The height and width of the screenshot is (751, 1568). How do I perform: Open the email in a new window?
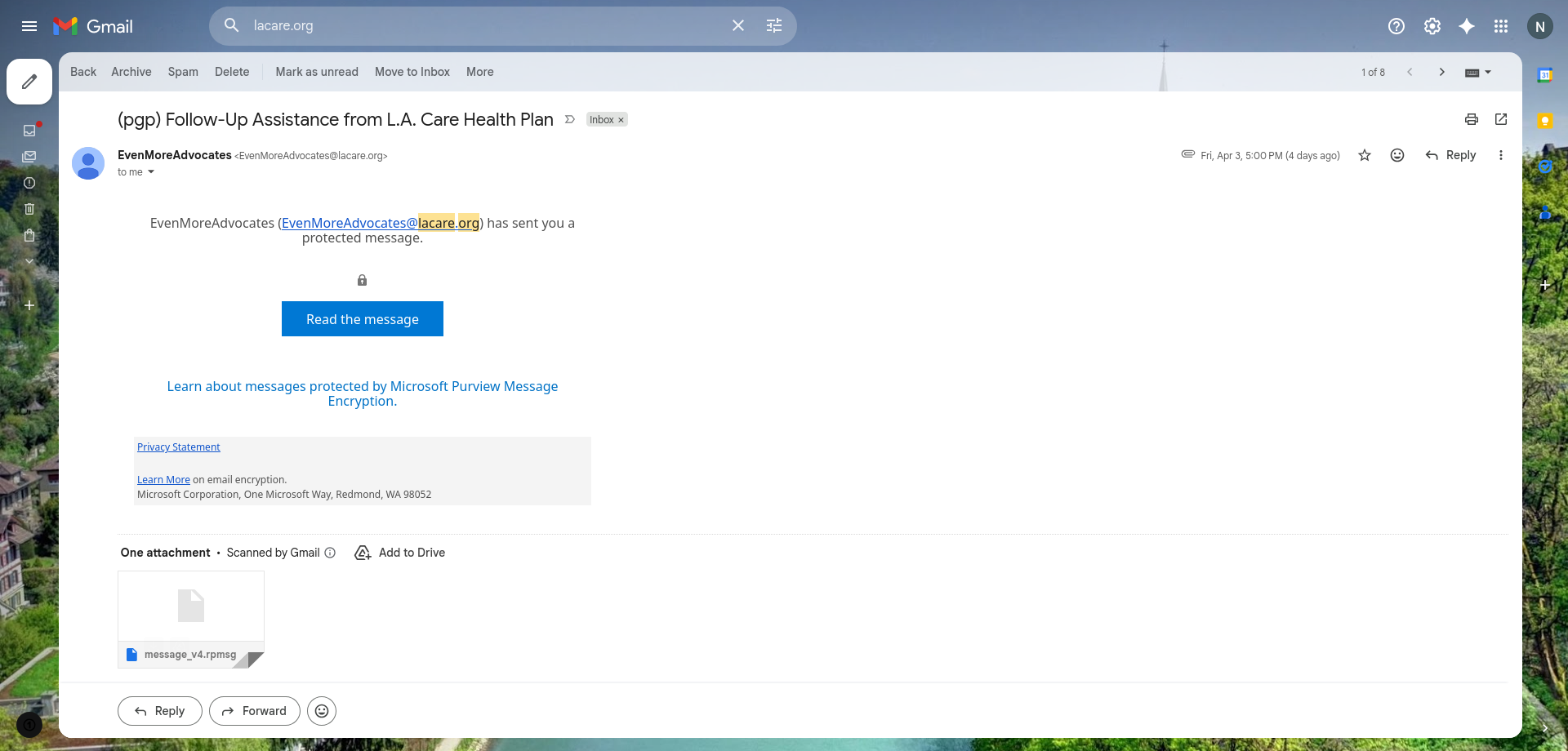tap(1501, 119)
